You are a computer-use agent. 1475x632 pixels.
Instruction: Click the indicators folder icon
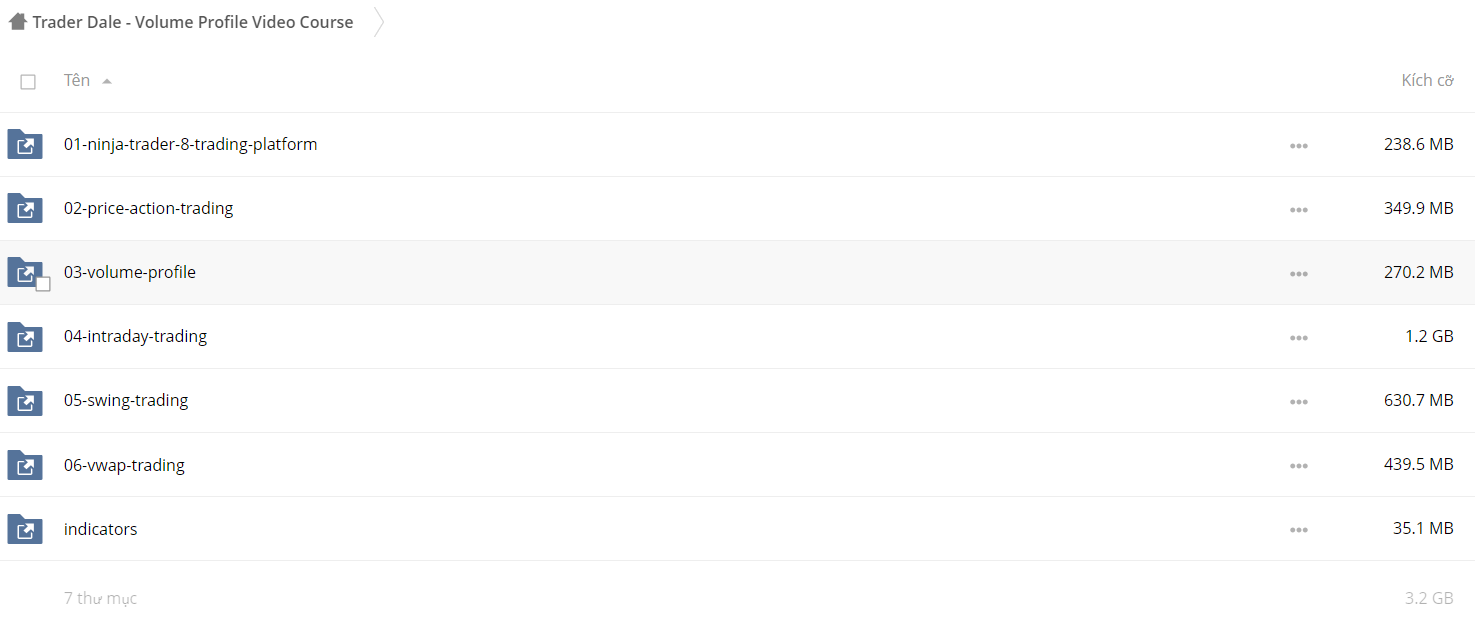(25, 529)
